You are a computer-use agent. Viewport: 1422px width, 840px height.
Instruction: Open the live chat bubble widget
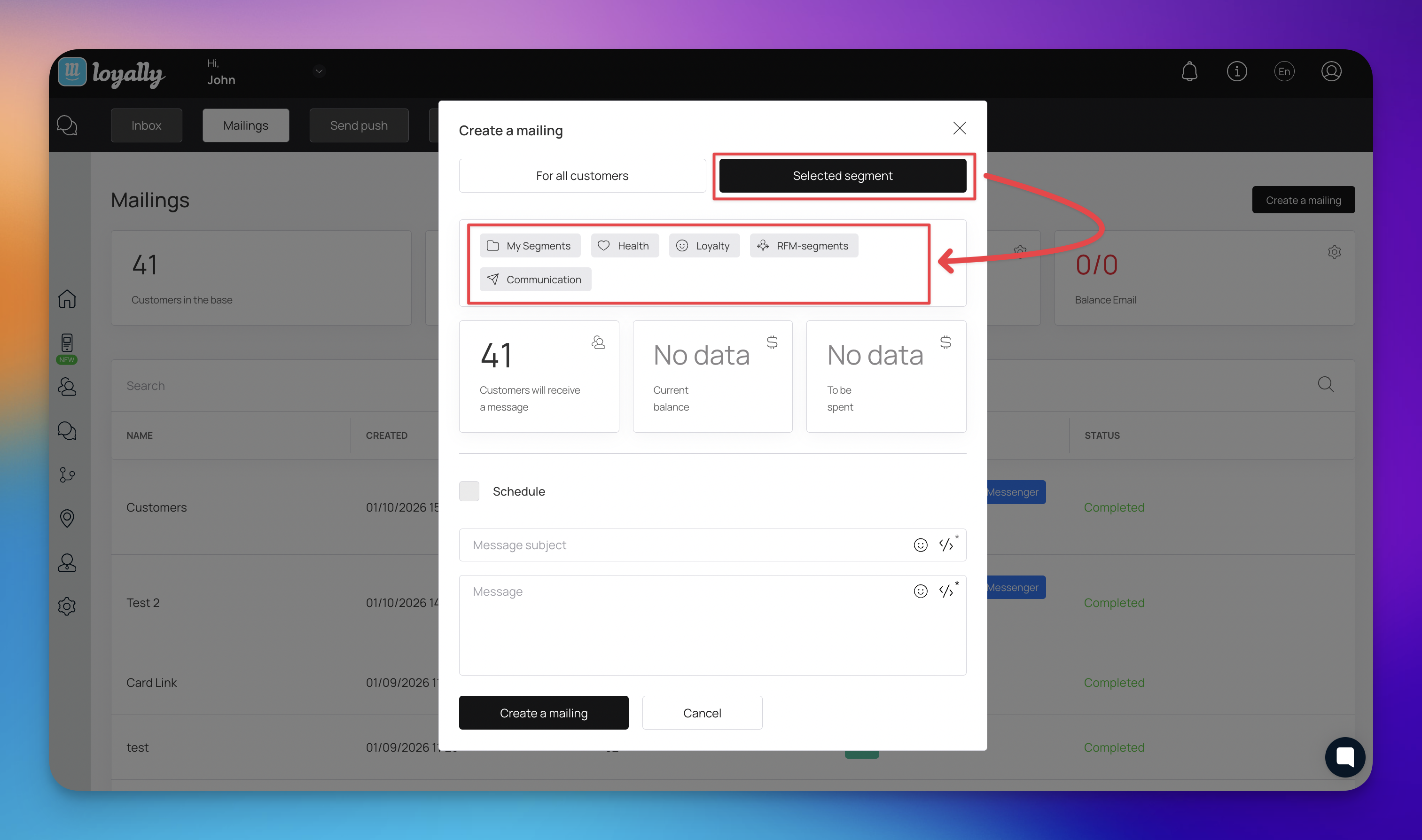(x=1344, y=757)
